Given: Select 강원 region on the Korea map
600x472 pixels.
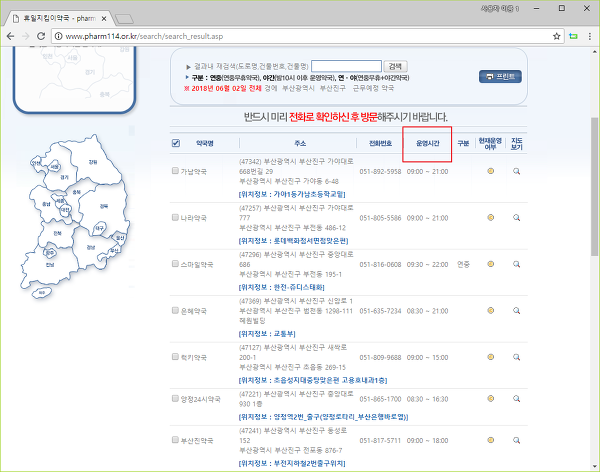Looking at the screenshot, I should tap(93, 162).
